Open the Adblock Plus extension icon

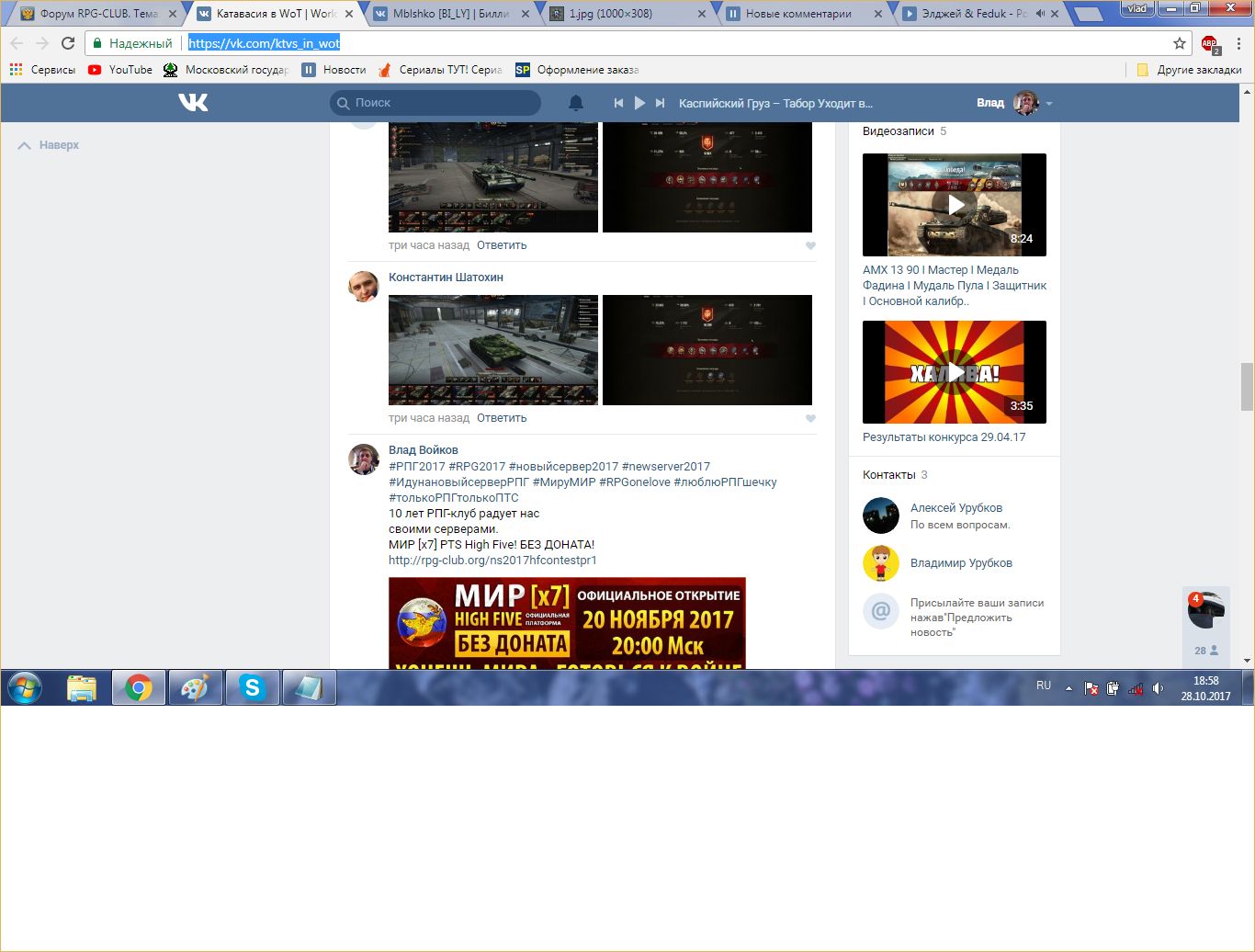(x=1209, y=44)
